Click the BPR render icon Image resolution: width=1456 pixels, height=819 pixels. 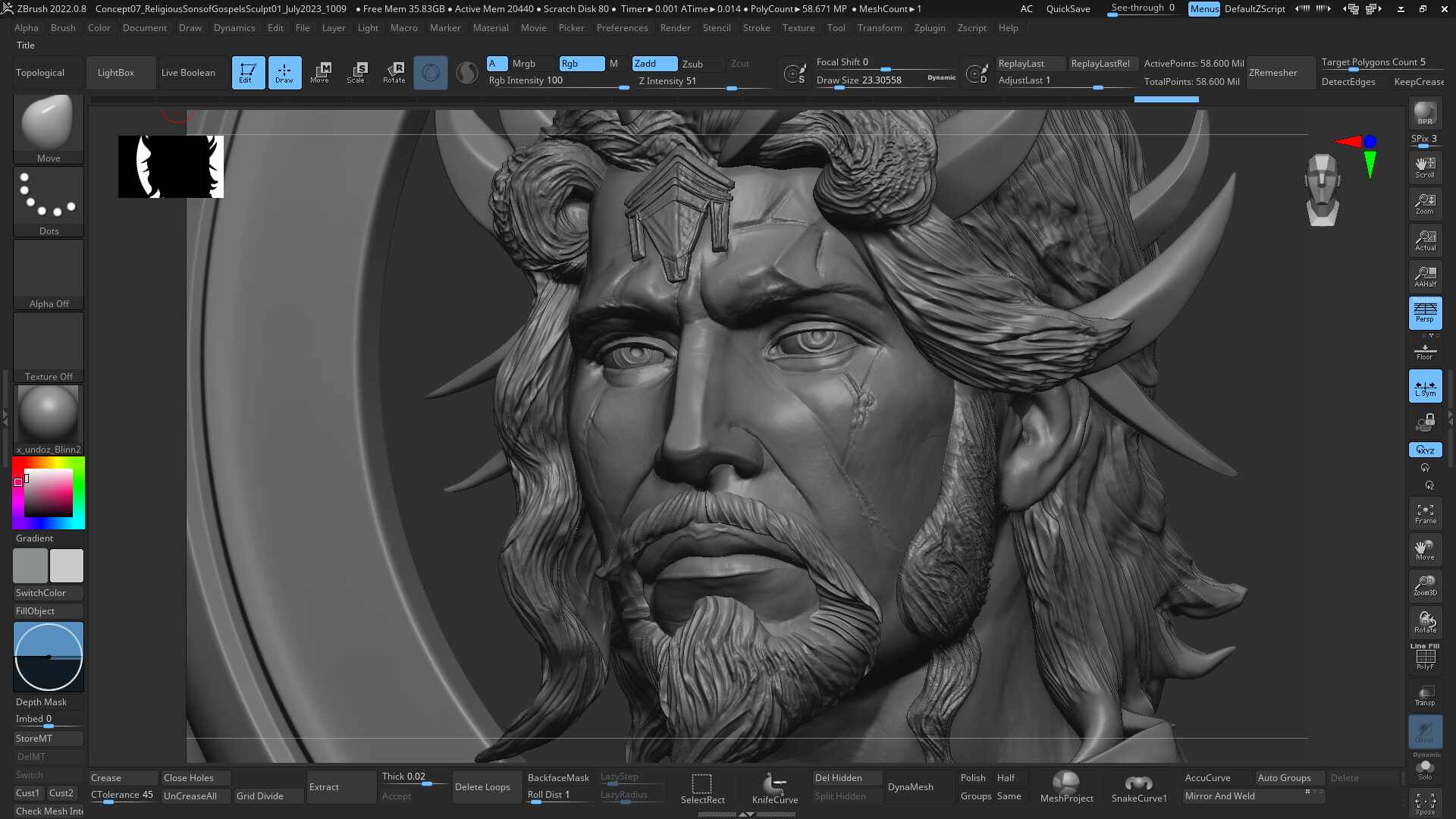click(1425, 114)
